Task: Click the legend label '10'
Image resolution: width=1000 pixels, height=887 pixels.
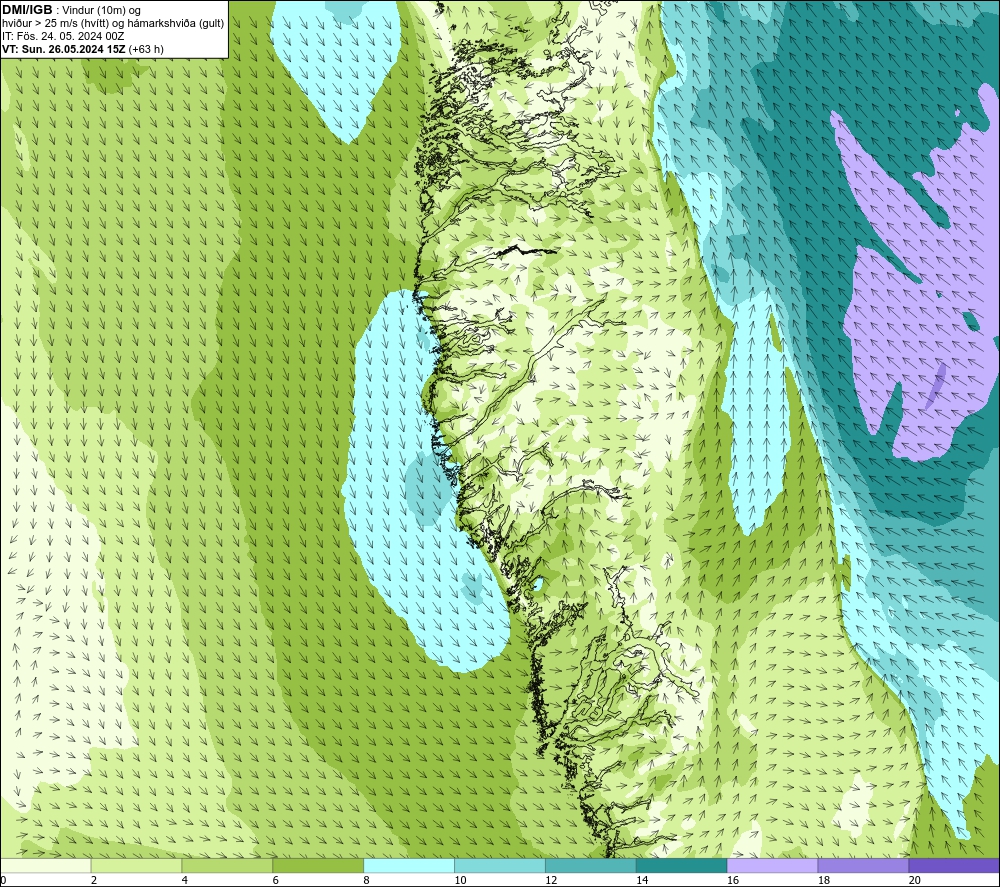Action: point(460,880)
